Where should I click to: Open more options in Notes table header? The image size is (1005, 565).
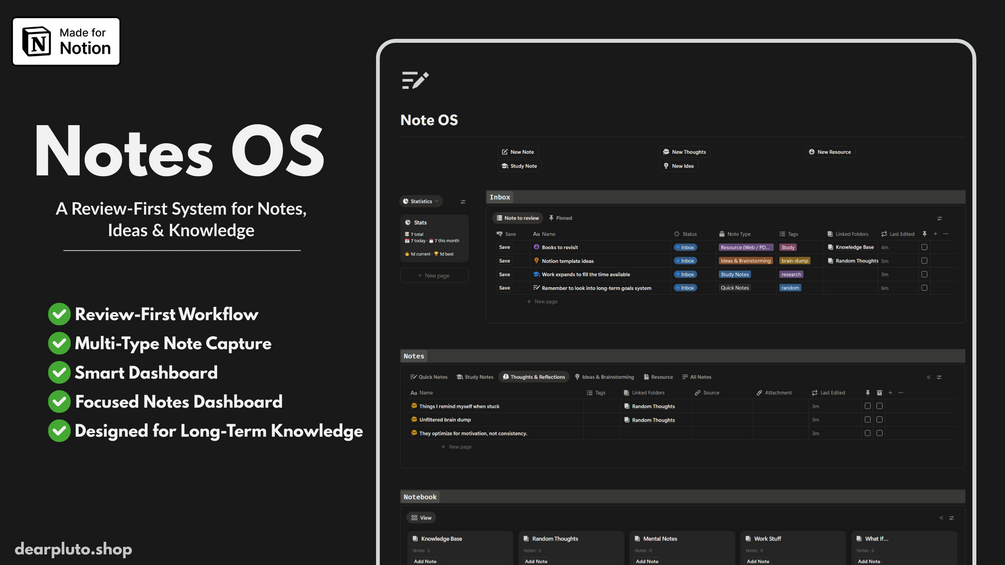click(x=901, y=393)
